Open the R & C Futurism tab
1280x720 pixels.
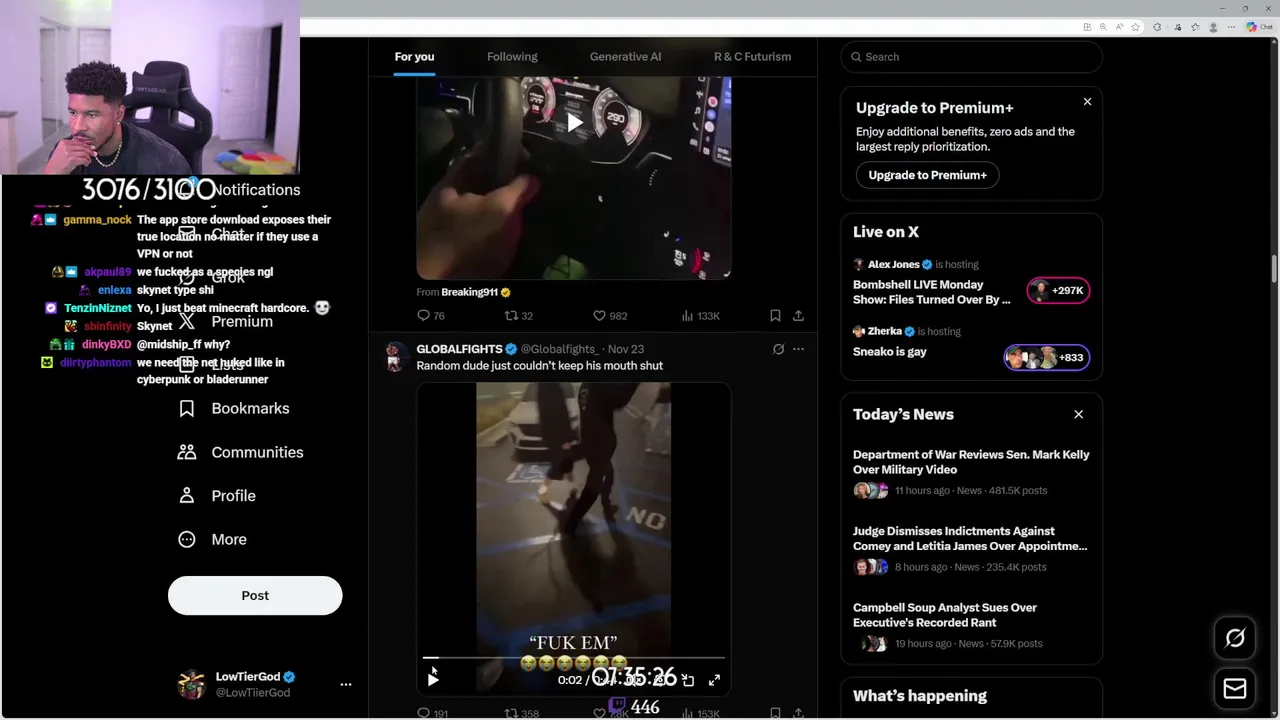tap(752, 57)
